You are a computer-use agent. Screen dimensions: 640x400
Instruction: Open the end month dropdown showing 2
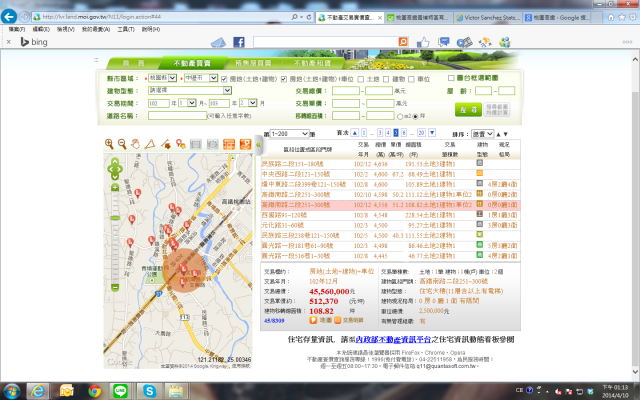pyautogui.click(x=248, y=103)
